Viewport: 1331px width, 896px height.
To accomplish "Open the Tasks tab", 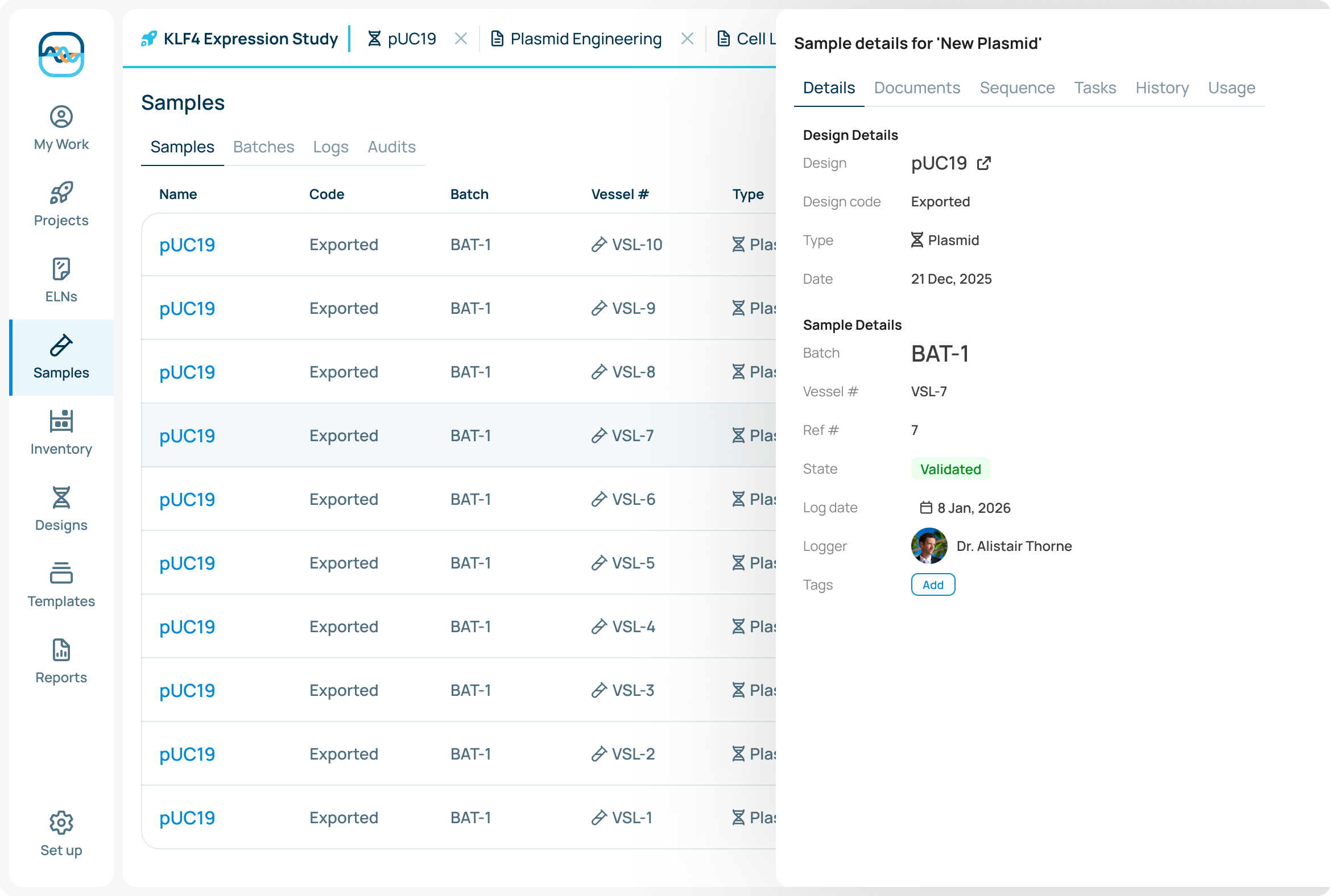I will point(1095,88).
